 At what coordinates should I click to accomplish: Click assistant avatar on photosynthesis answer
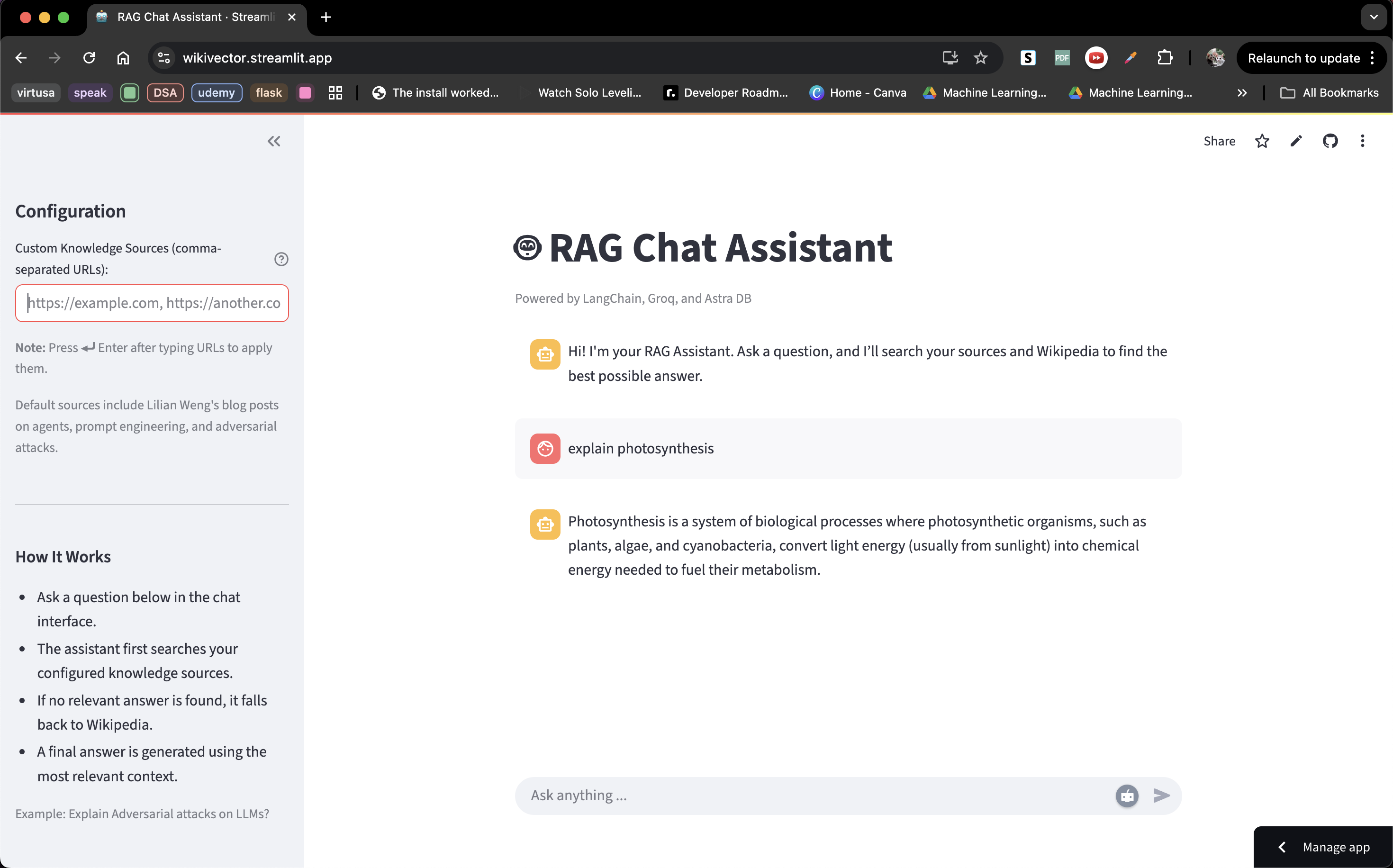tap(545, 524)
